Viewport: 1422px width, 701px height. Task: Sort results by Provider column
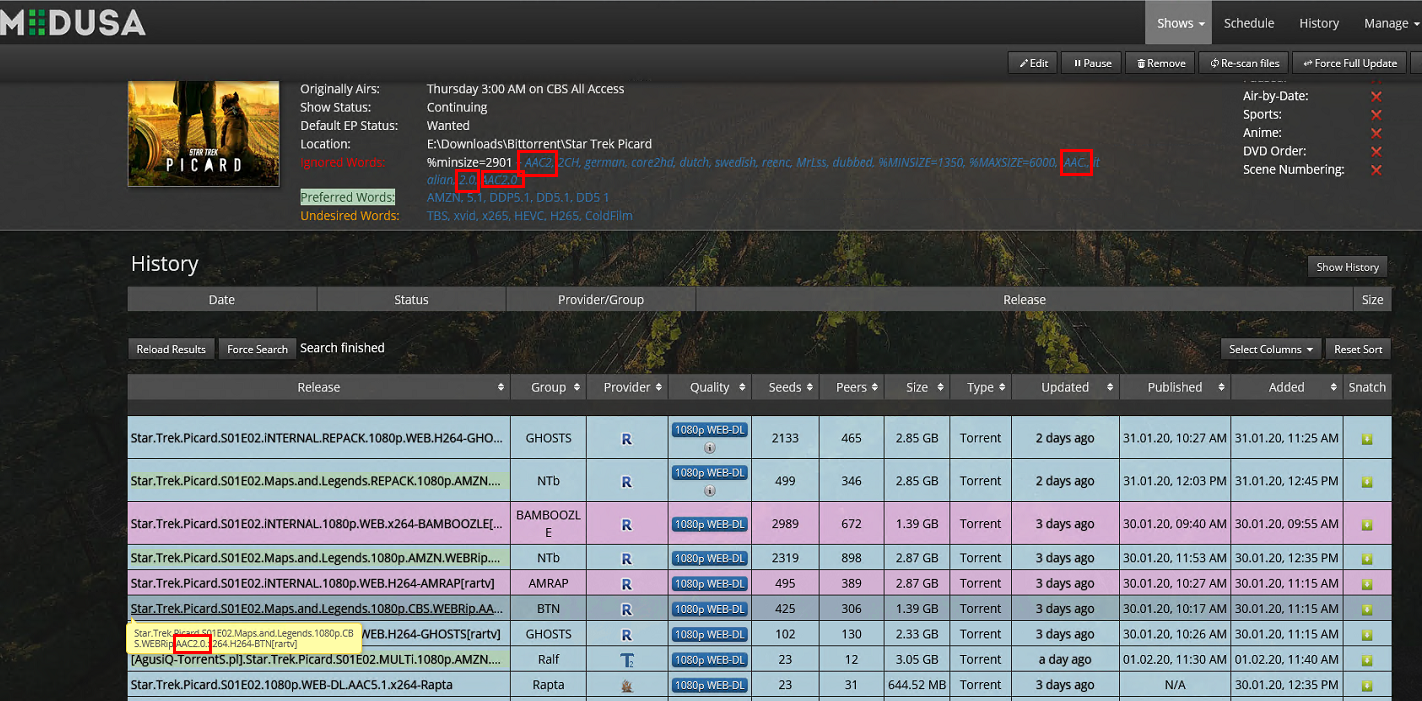(x=627, y=387)
